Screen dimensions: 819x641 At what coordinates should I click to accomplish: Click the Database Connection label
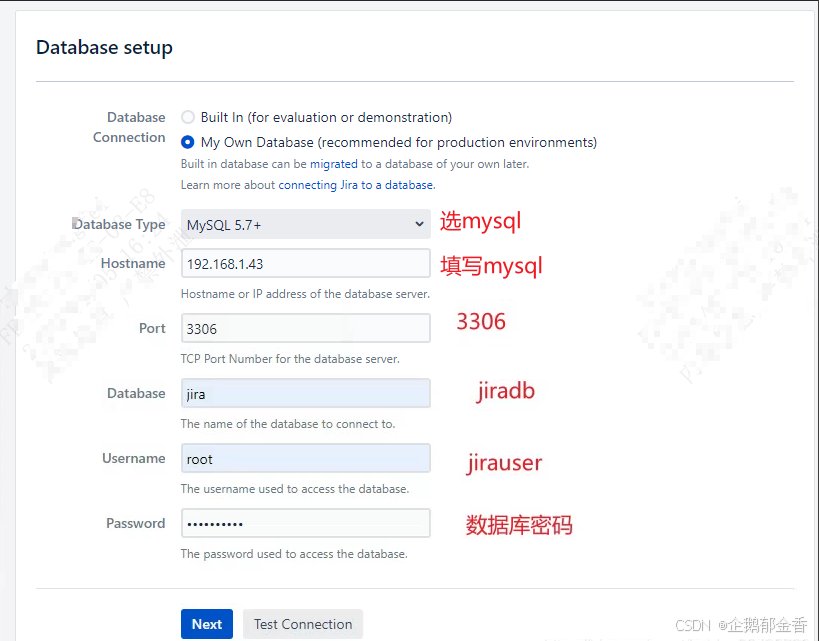pyautogui.click(x=129, y=127)
